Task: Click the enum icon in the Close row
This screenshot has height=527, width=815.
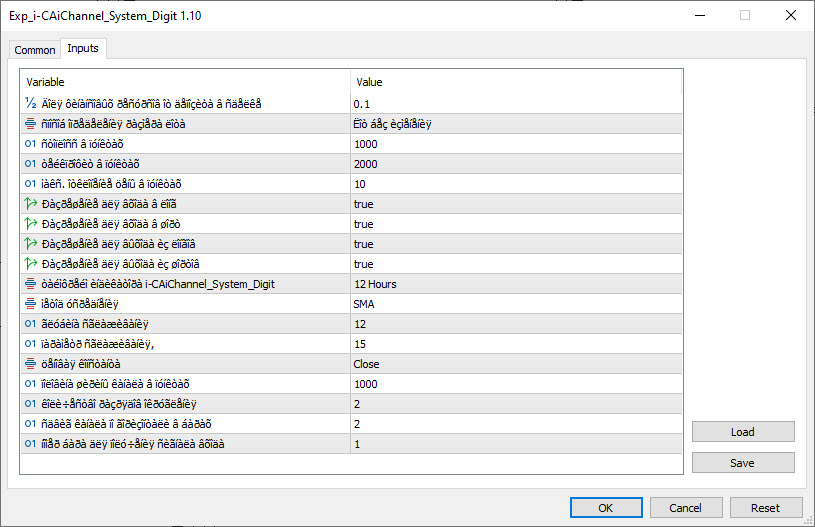Action: 31,364
